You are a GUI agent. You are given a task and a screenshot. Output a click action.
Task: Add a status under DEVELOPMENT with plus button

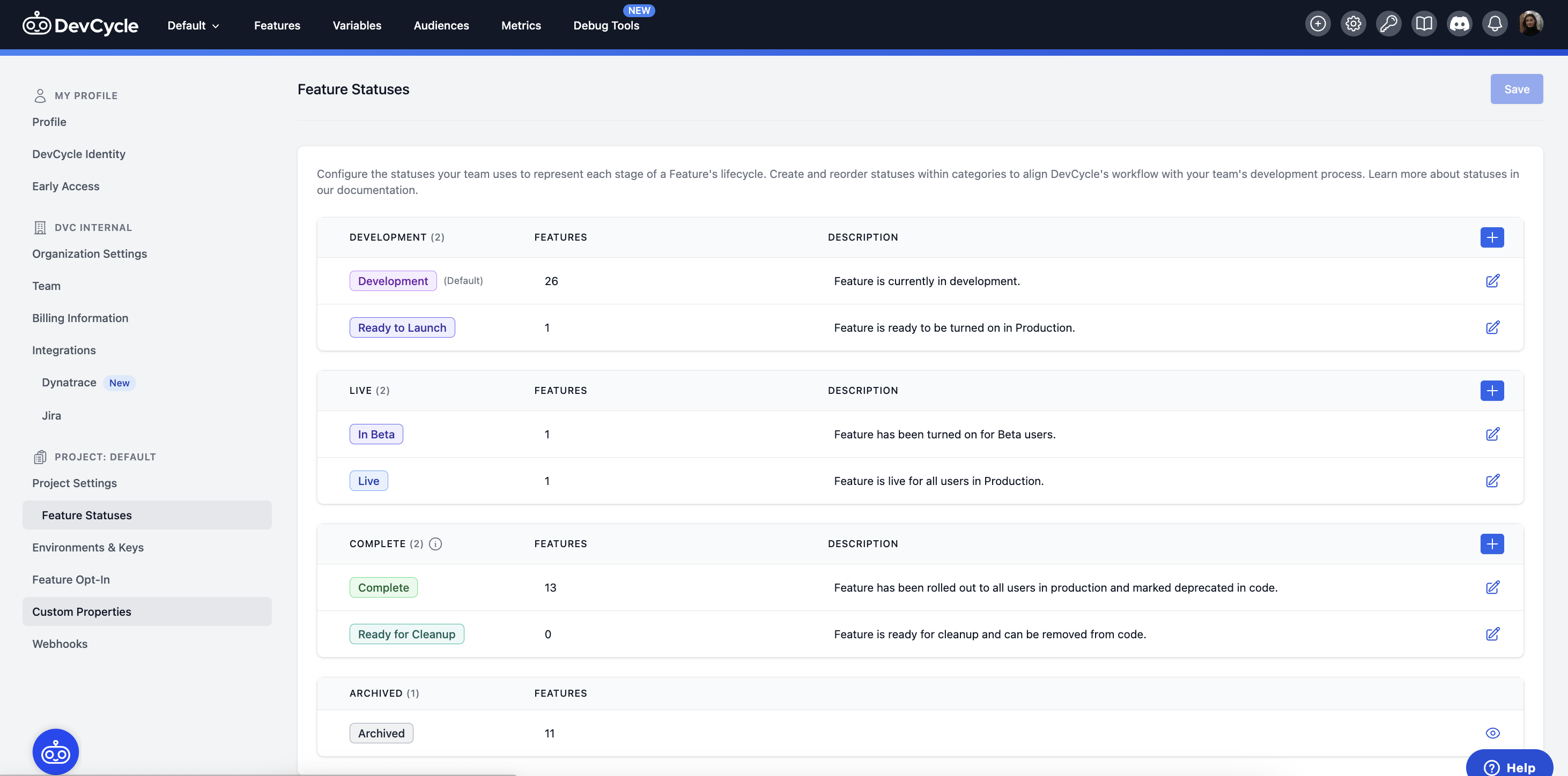[x=1492, y=237]
